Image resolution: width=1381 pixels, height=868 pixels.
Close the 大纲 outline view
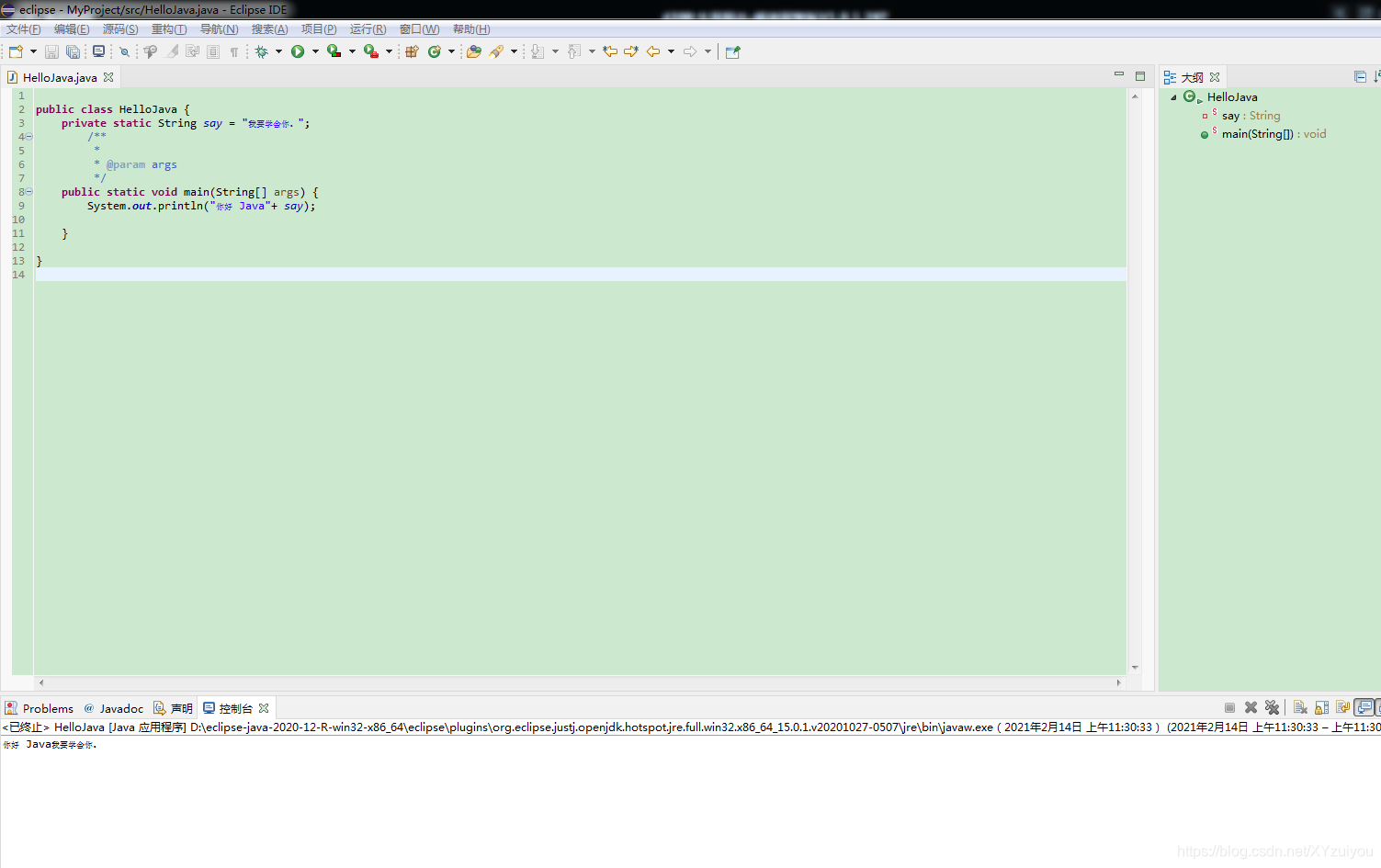click(x=1215, y=77)
